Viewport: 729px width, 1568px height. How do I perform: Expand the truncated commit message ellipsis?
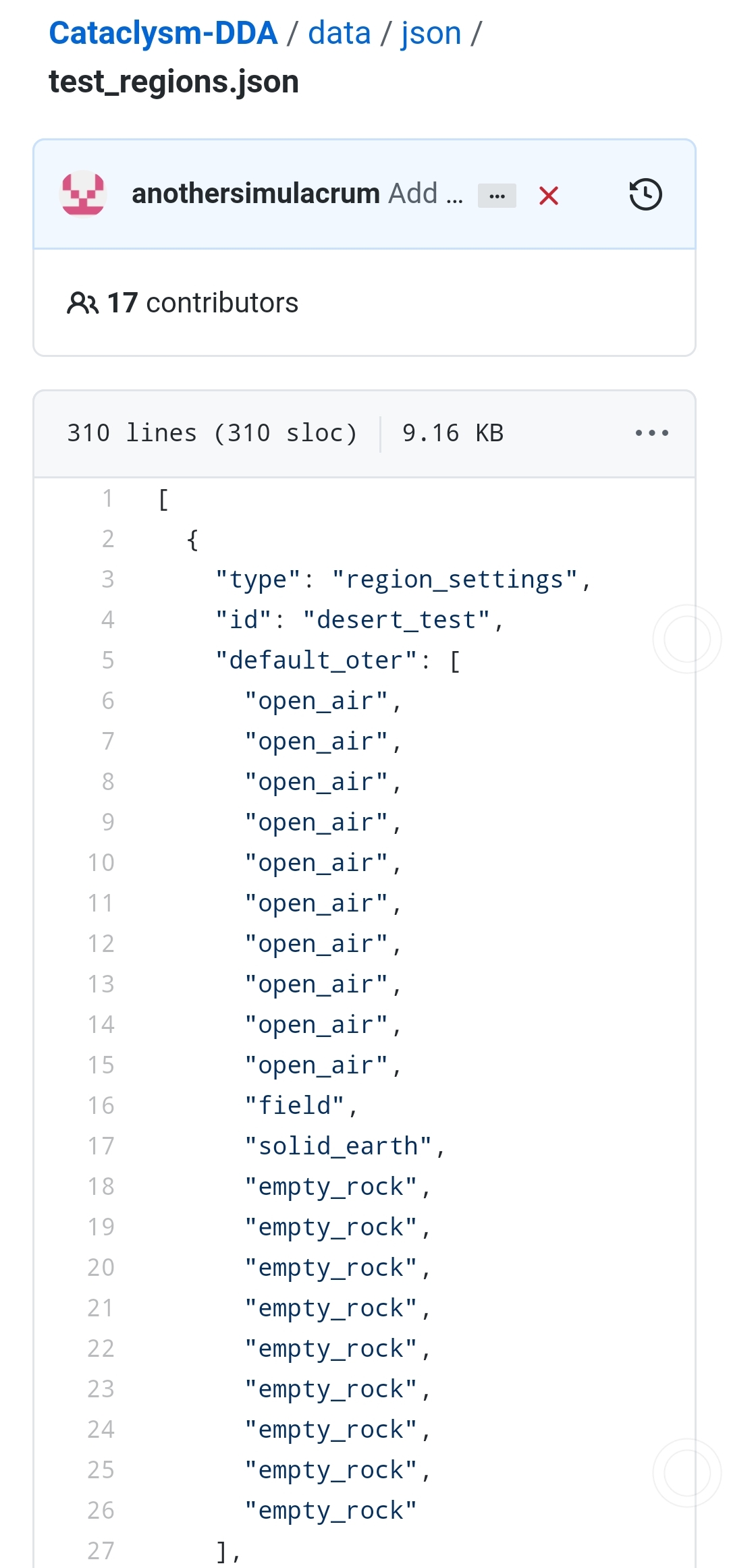tap(497, 194)
